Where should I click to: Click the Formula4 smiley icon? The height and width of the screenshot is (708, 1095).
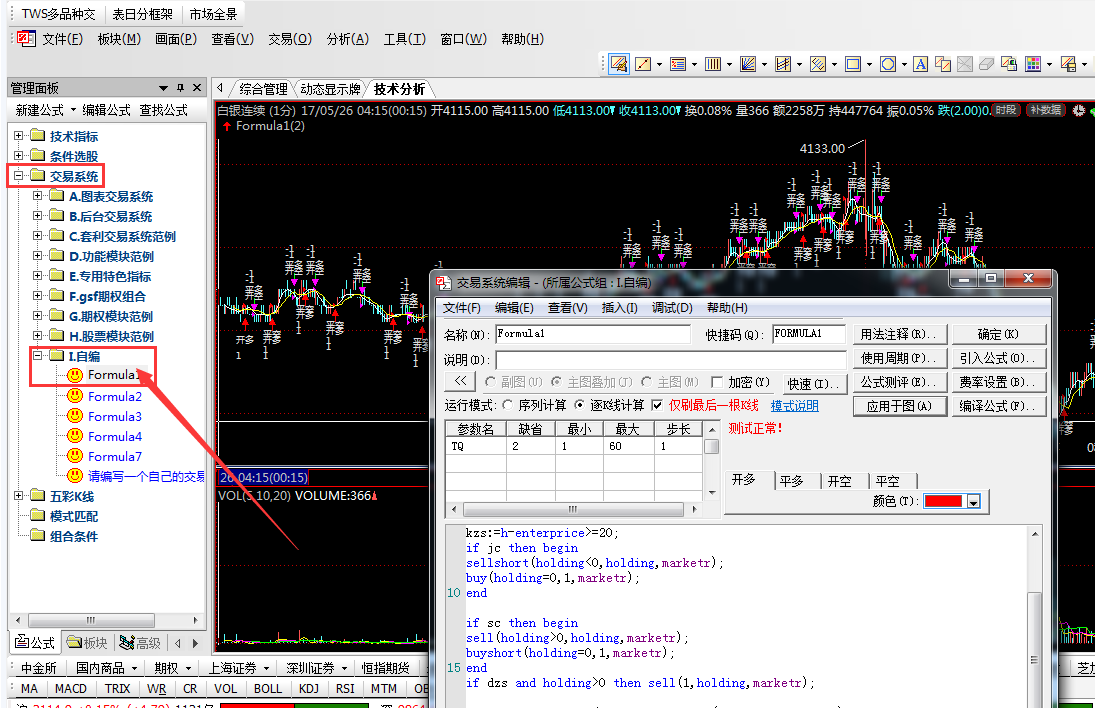coord(75,436)
